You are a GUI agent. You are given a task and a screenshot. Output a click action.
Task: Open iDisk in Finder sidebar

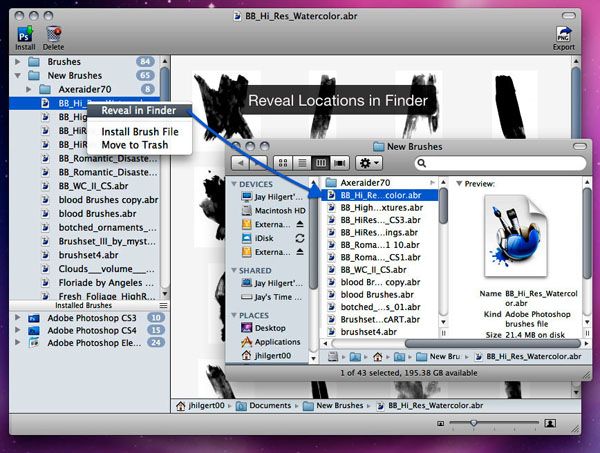click(x=258, y=238)
